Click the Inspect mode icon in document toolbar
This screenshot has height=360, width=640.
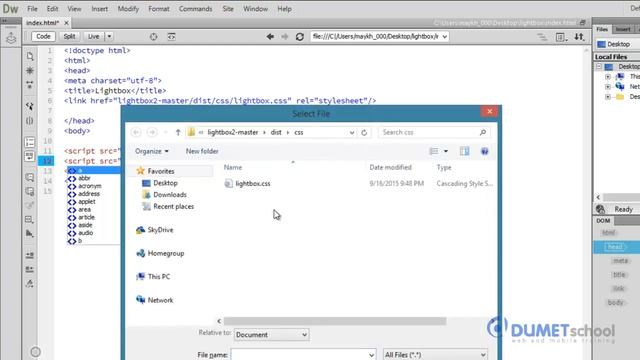(x=153, y=37)
